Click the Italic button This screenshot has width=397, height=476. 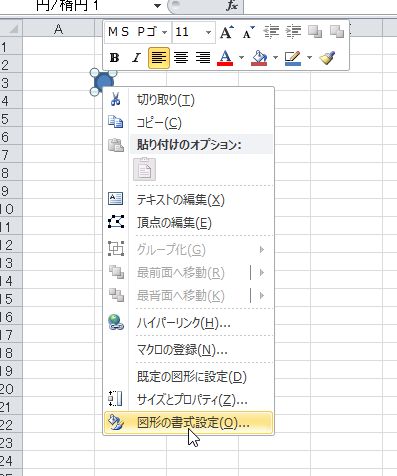(136, 58)
